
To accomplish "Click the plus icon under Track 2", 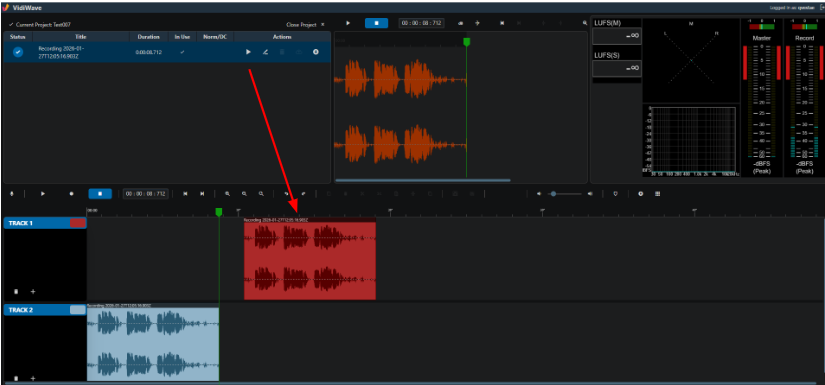I will click(x=33, y=378).
